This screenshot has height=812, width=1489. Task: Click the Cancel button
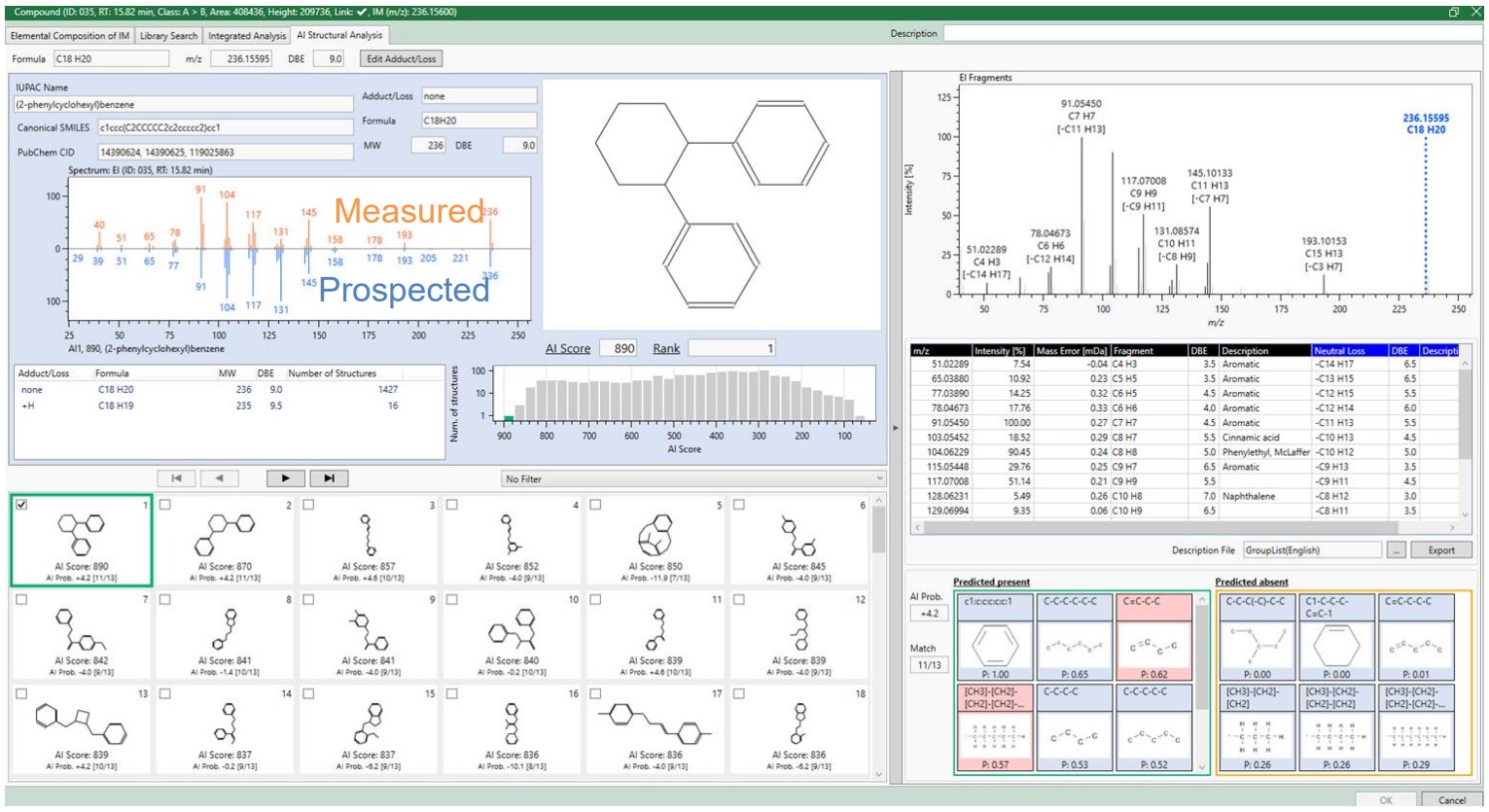point(1452,800)
